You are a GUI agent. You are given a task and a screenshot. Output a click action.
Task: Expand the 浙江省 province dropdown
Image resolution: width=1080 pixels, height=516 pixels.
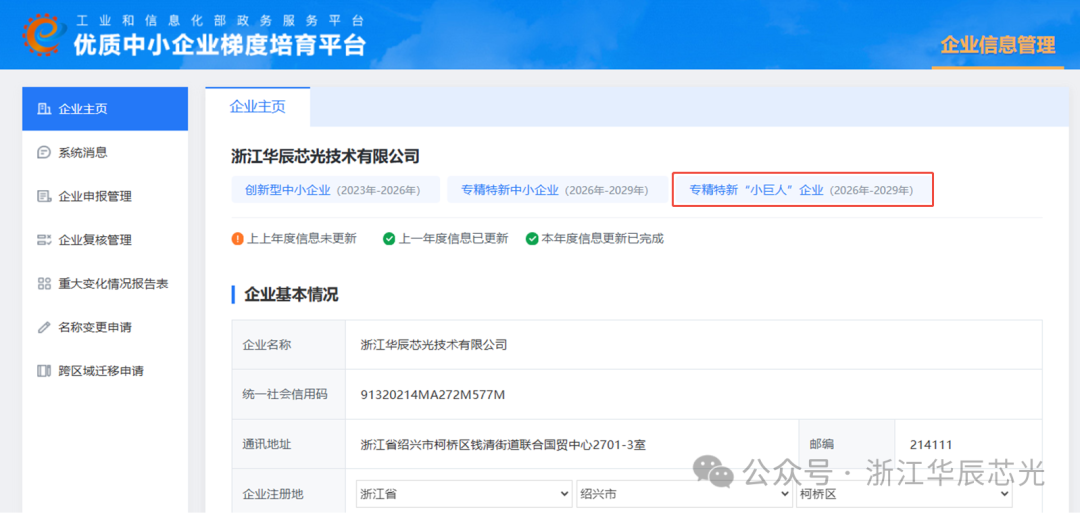pyautogui.click(x=464, y=494)
